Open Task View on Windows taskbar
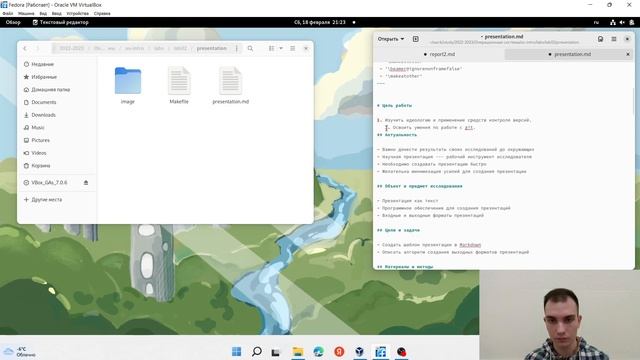 click(276, 351)
